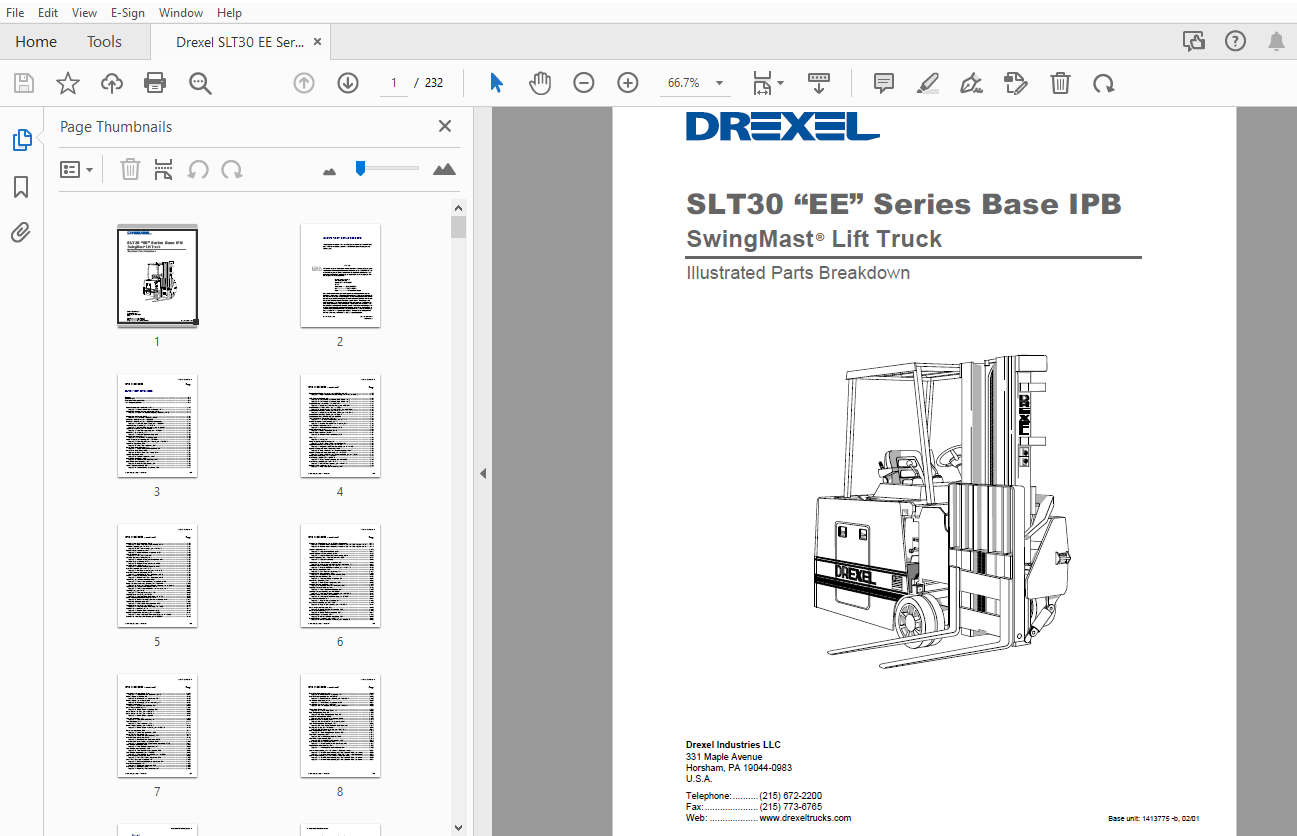Click the upload to cloud icon
Screen dimensions: 1297x836
tap(112, 83)
